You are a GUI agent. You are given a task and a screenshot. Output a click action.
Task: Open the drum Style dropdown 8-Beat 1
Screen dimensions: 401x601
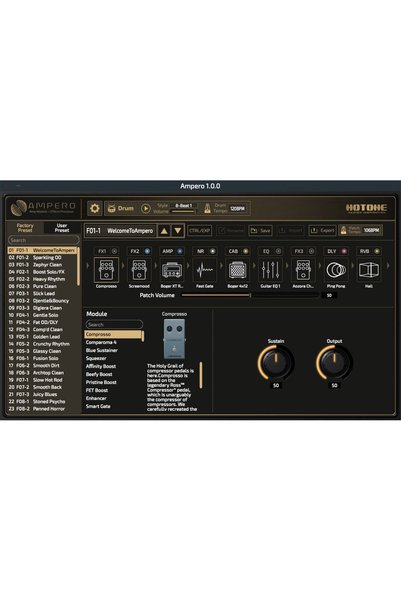coord(184,205)
